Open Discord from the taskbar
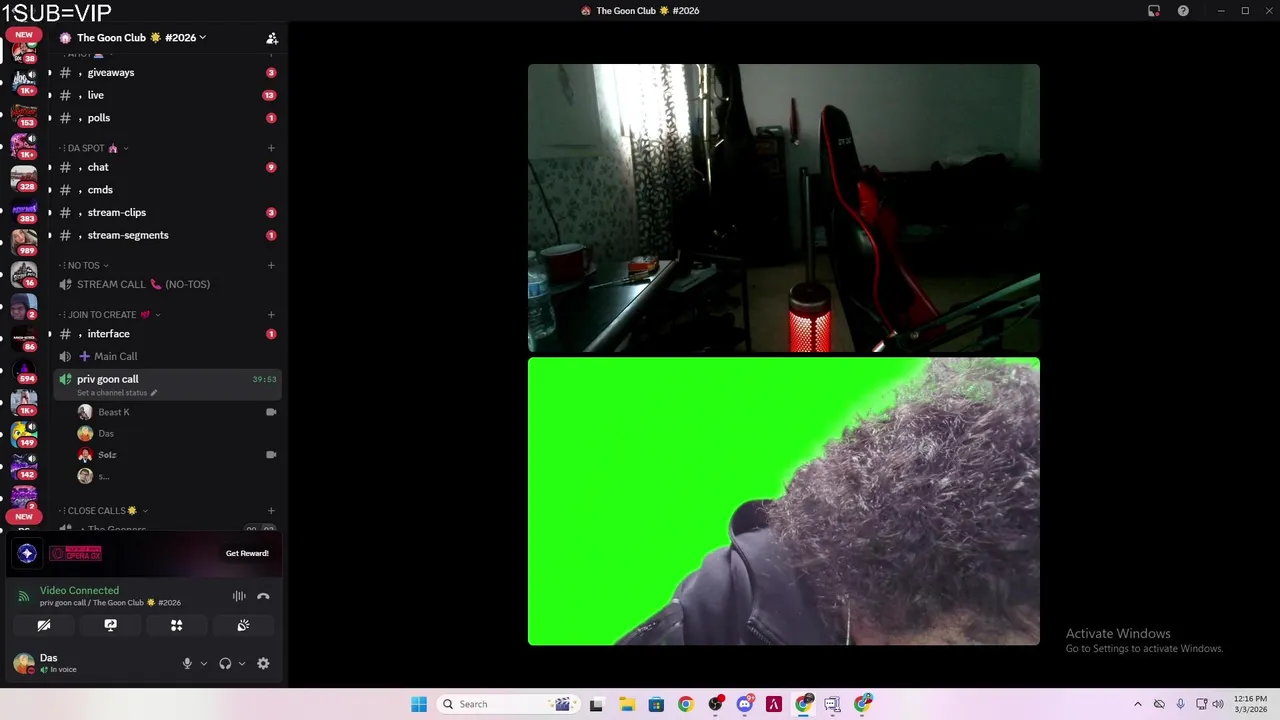This screenshot has width=1280, height=720. (x=744, y=704)
